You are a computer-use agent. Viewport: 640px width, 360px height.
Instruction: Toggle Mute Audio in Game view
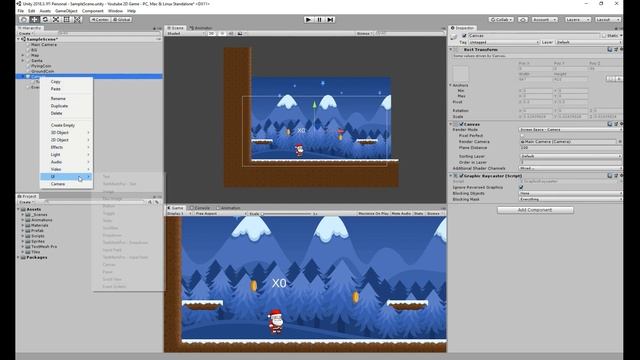click(x=401, y=213)
